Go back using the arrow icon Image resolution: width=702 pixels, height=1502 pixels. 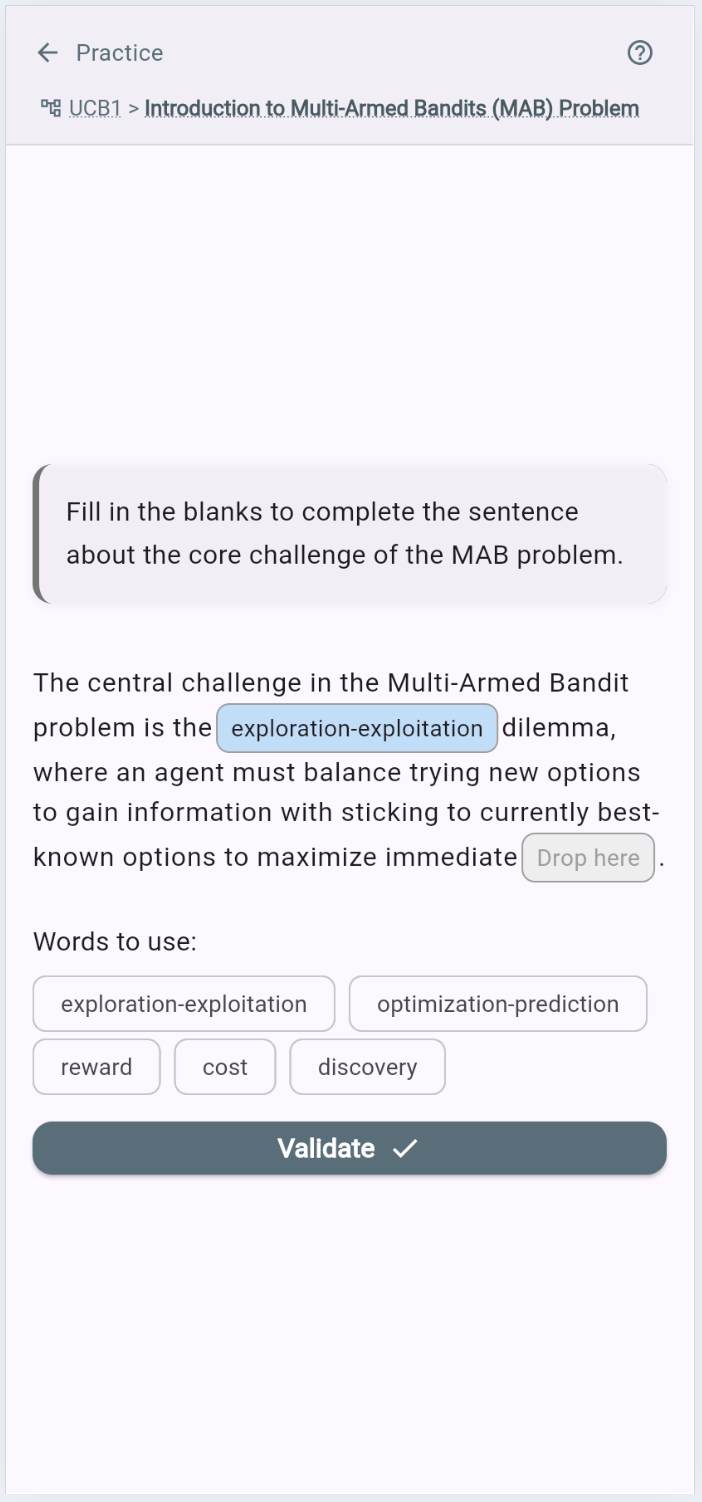pos(48,53)
